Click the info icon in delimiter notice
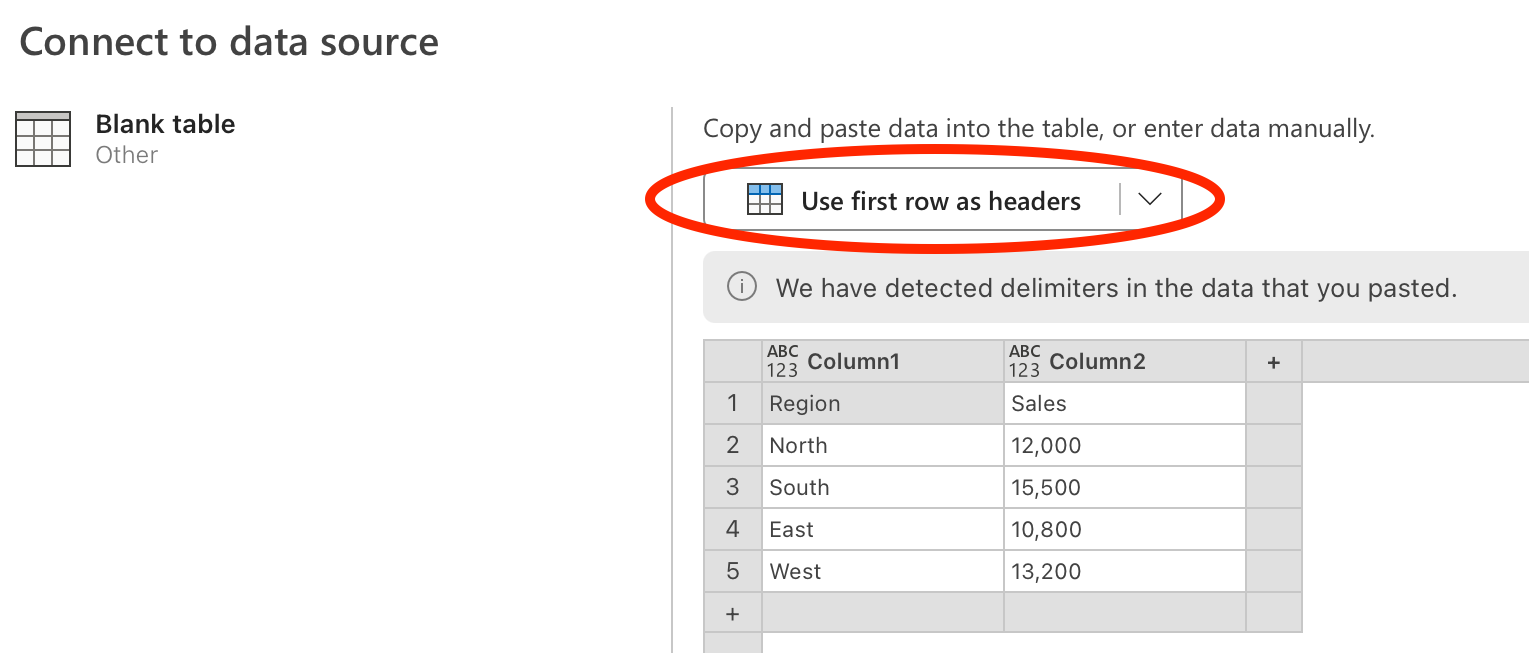 (x=741, y=288)
